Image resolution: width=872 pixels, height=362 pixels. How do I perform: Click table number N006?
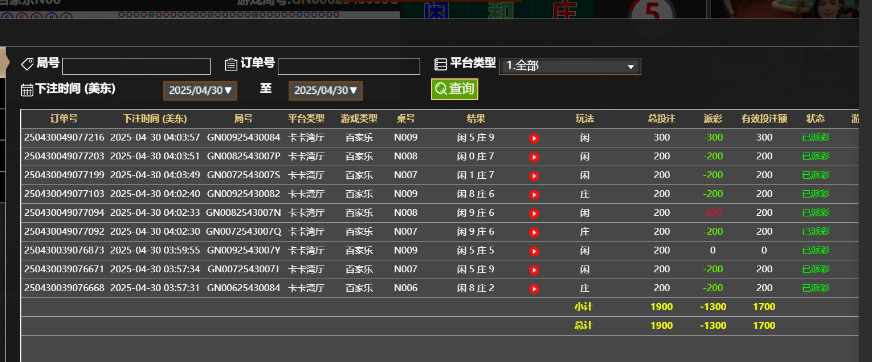[405, 288]
